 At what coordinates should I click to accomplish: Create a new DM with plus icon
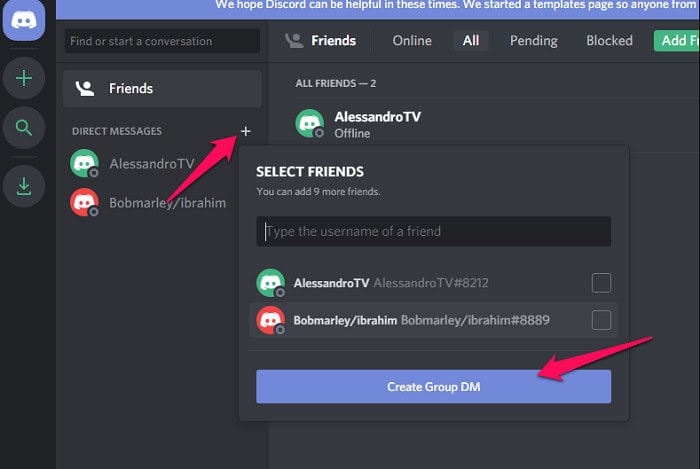(x=246, y=131)
